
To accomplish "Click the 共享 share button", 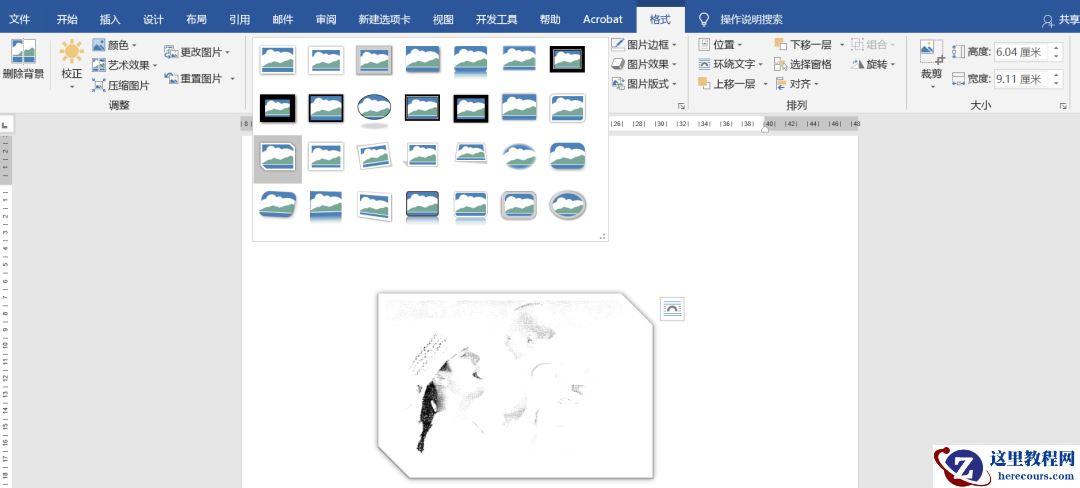I will tap(1060, 21).
